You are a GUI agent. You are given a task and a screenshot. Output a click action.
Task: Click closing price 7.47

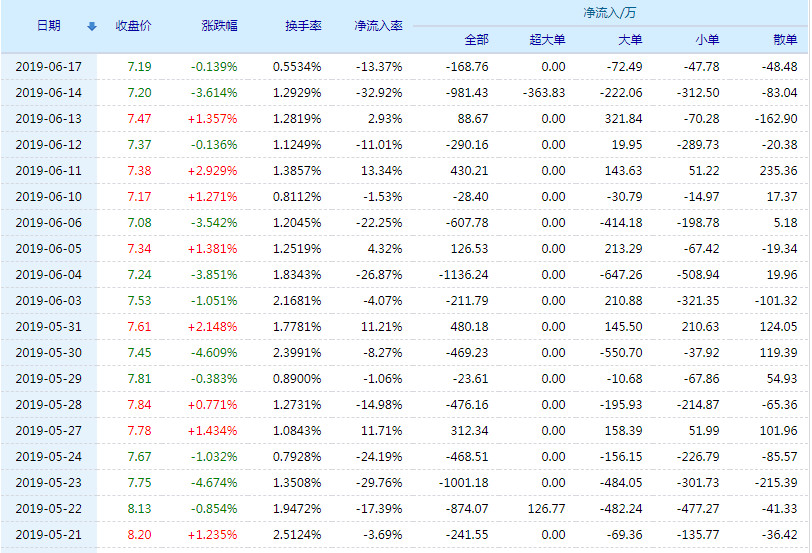tap(139, 119)
